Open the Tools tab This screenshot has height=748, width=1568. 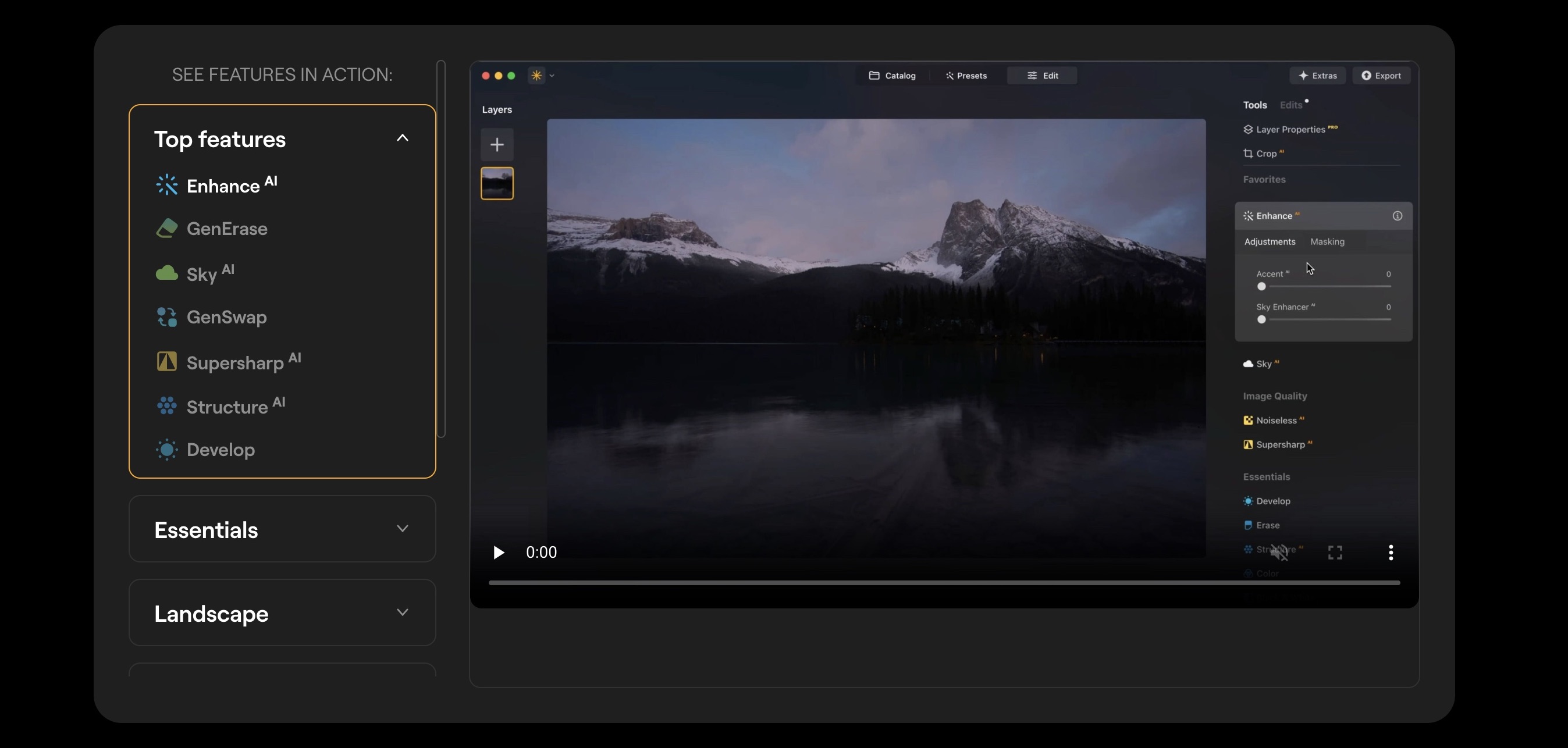[x=1254, y=105]
